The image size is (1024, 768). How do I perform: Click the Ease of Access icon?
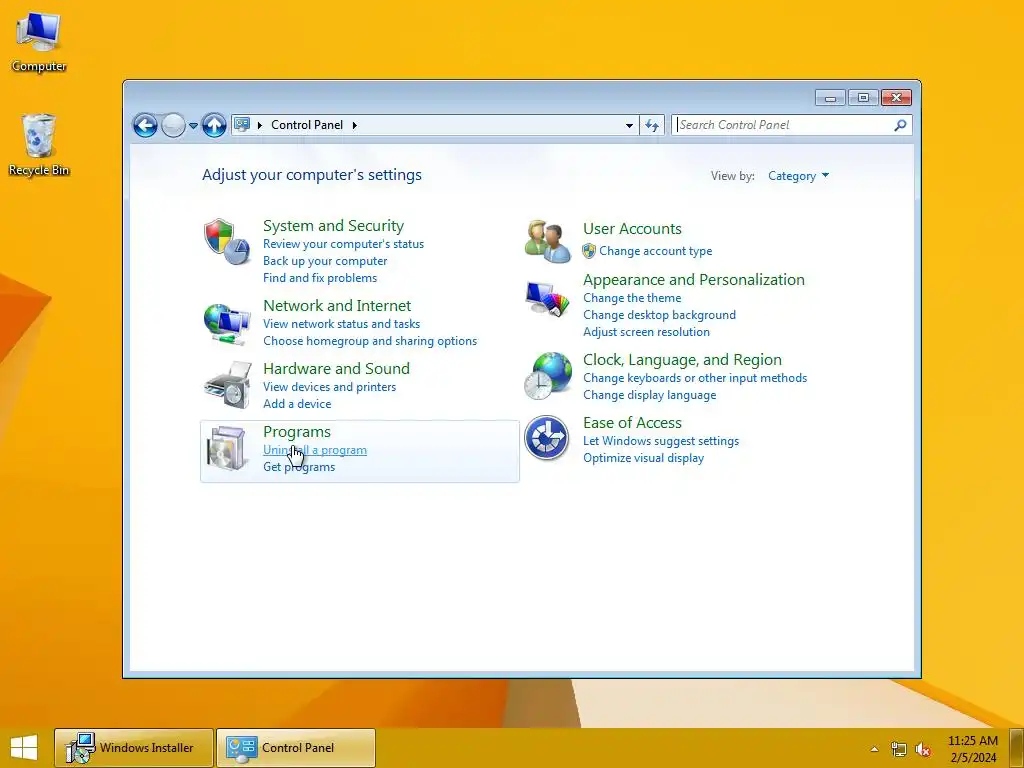(x=547, y=438)
